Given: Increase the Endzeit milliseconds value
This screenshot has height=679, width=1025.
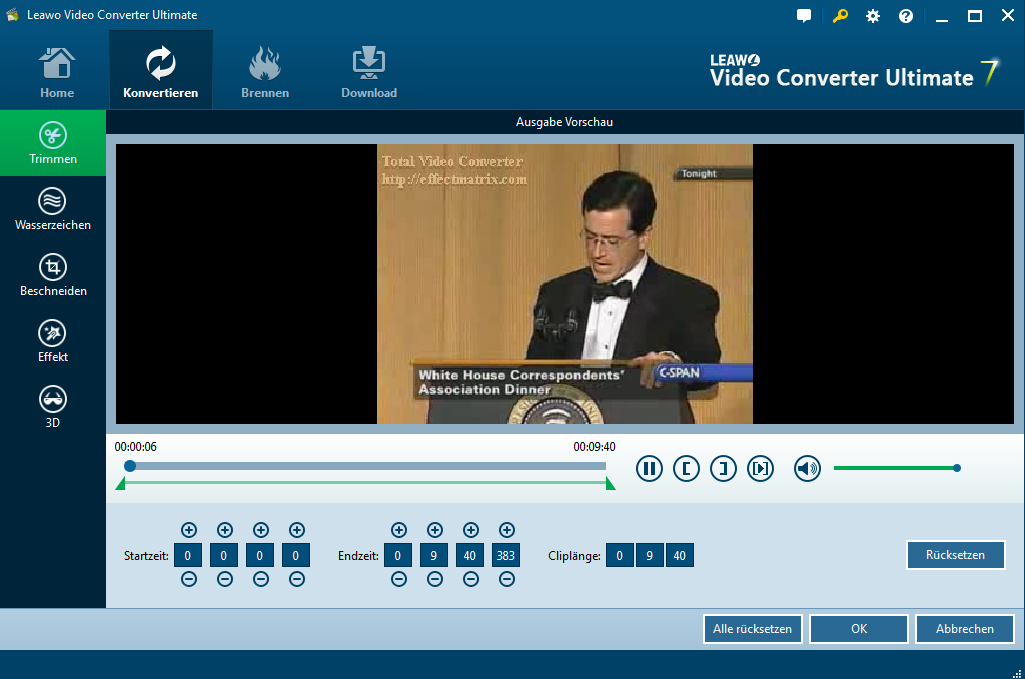Looking at the screenshot, I should (x=506, y=530).
